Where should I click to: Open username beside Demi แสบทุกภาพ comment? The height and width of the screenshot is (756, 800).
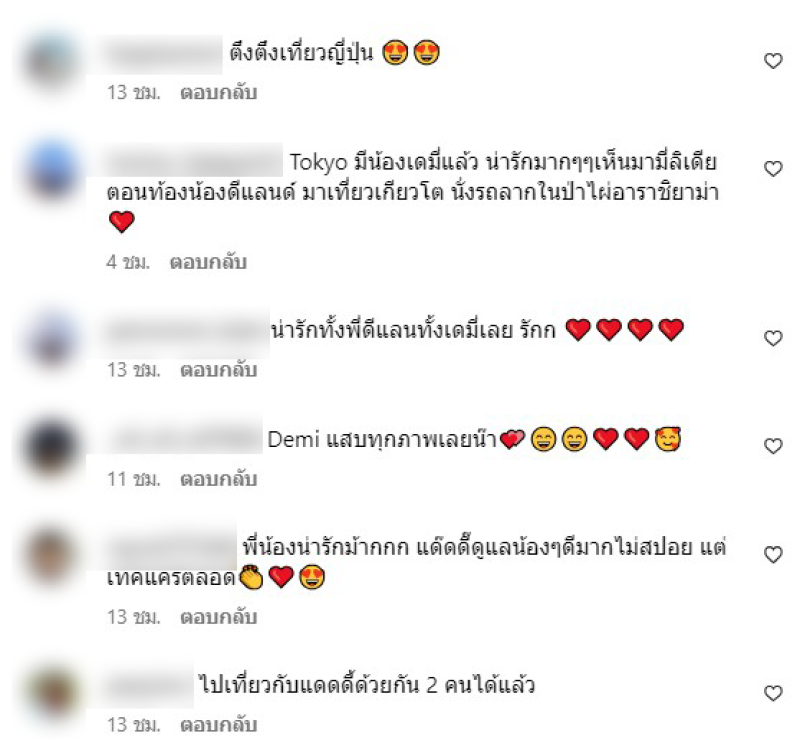[185, 439]
